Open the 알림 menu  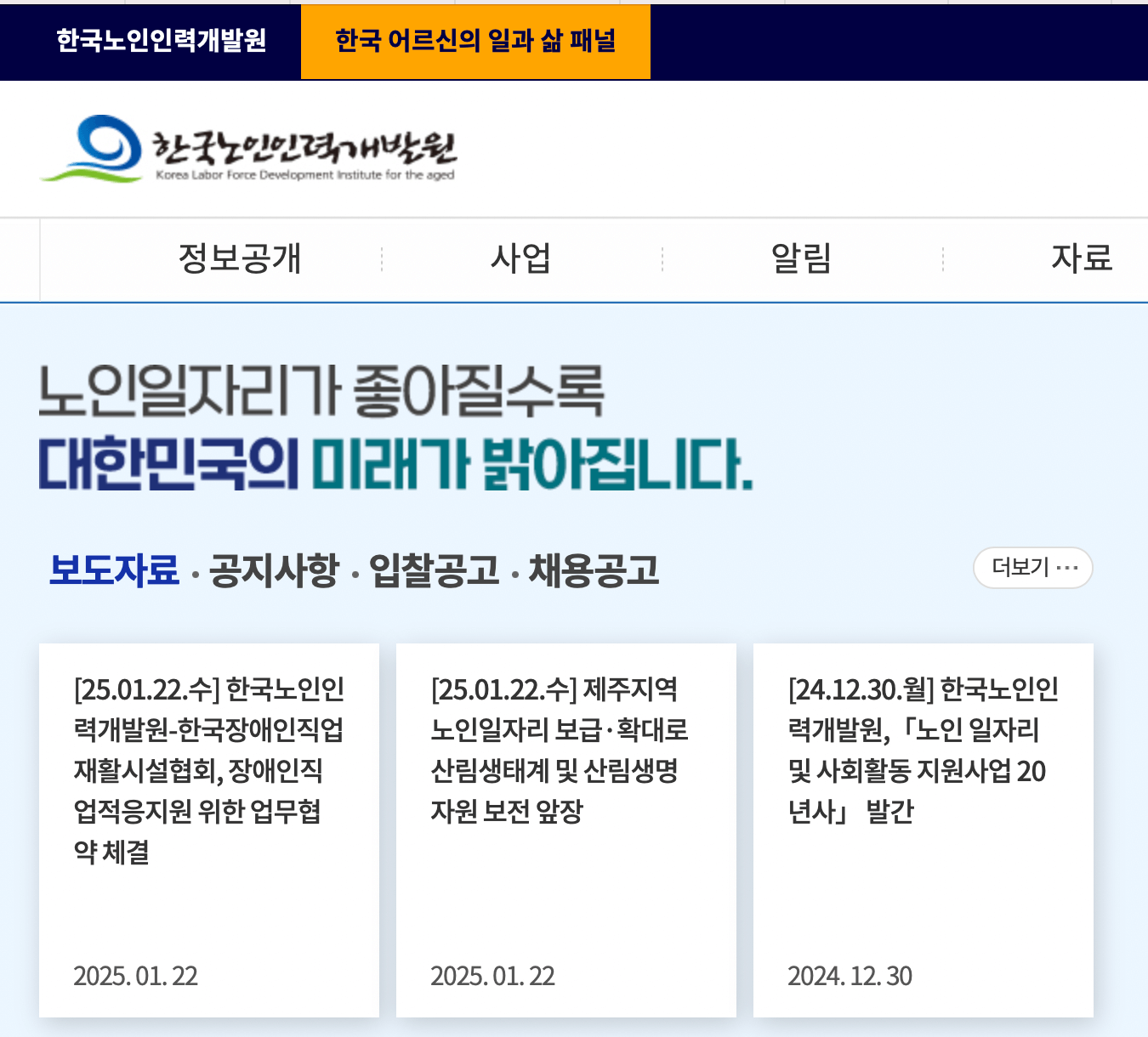tap(802, 259)
